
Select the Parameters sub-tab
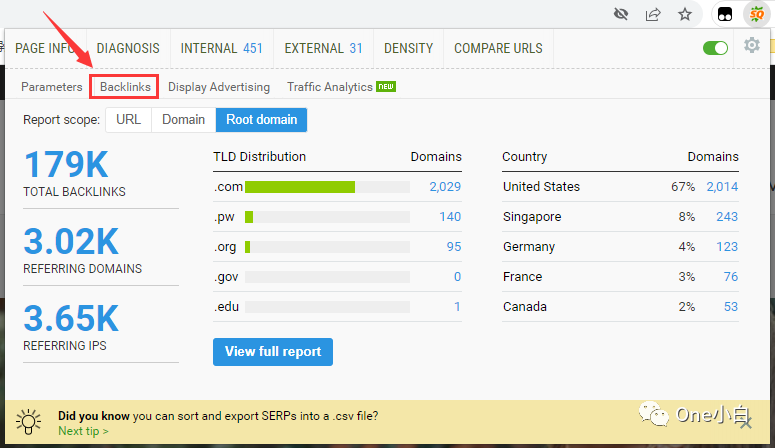[x=51, y=87]
